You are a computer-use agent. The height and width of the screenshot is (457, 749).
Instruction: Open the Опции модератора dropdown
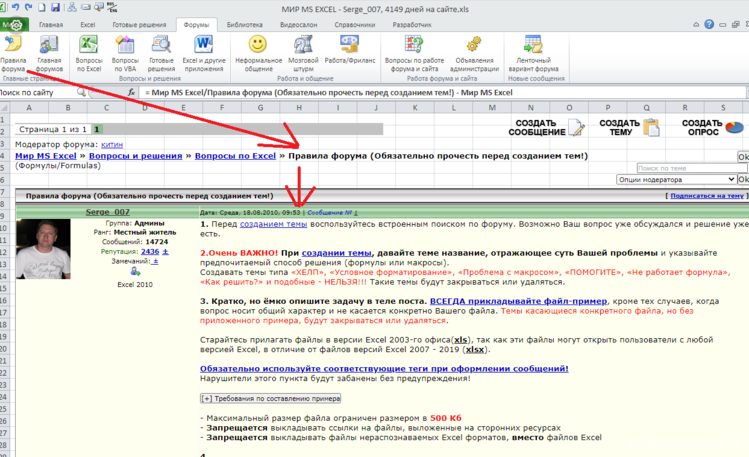coord(676,180)
